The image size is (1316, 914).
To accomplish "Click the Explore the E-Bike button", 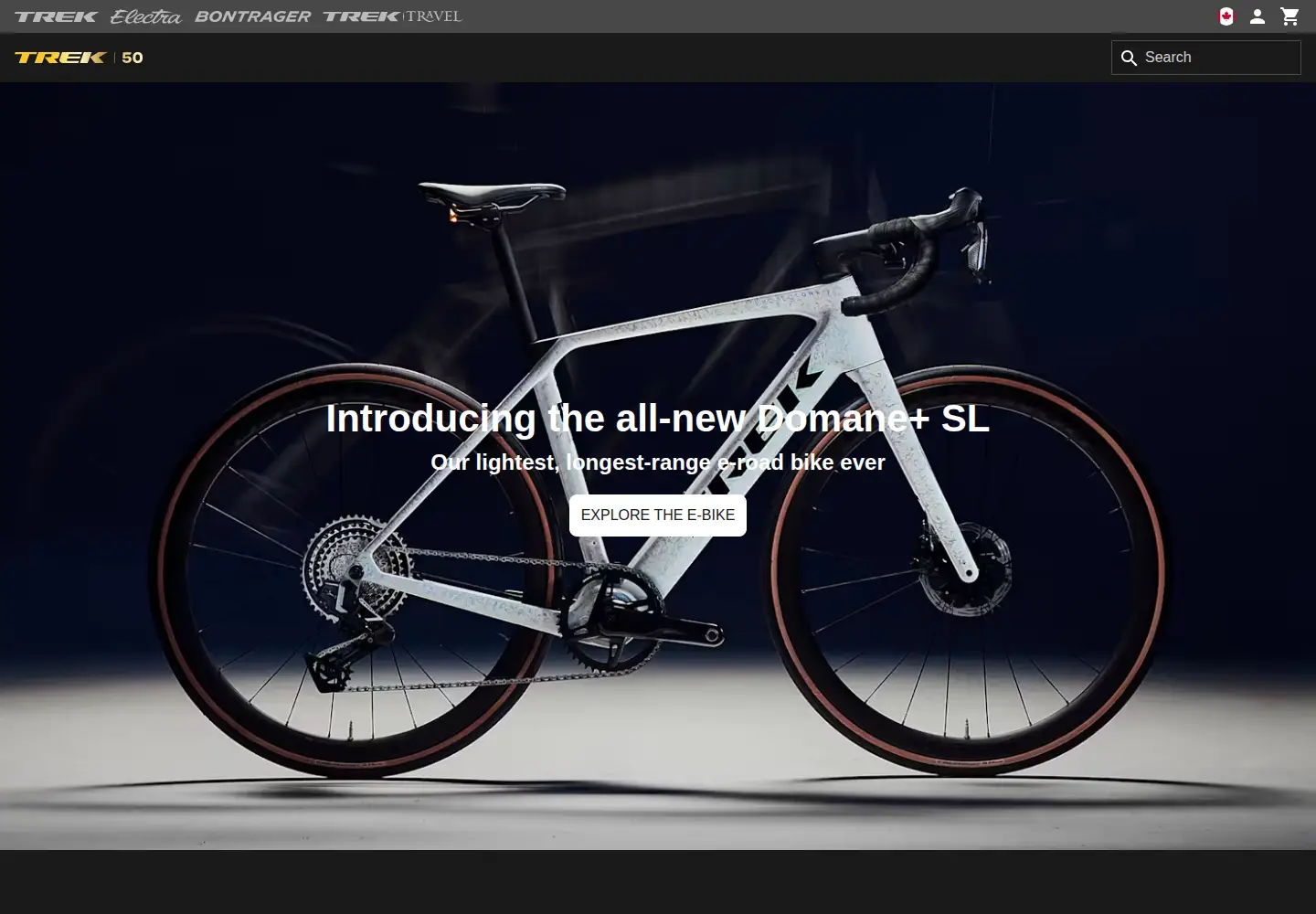I will click(658, 515).
